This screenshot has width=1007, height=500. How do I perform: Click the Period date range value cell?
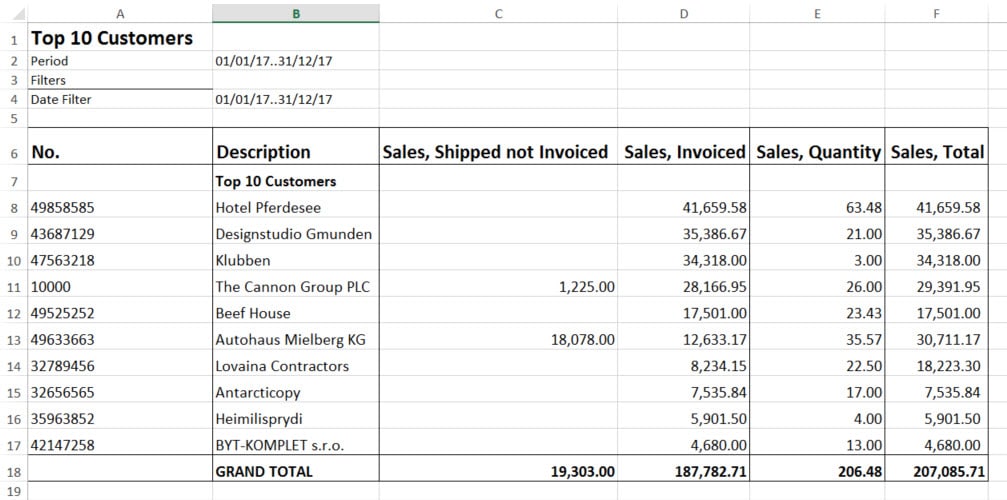(274, 61)
